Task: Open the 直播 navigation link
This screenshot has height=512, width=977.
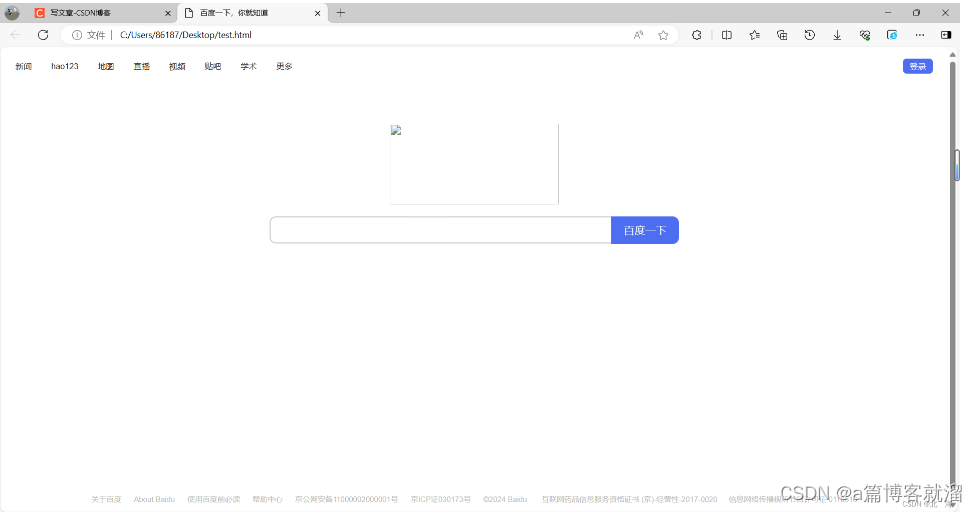Action: pos(141,66)
